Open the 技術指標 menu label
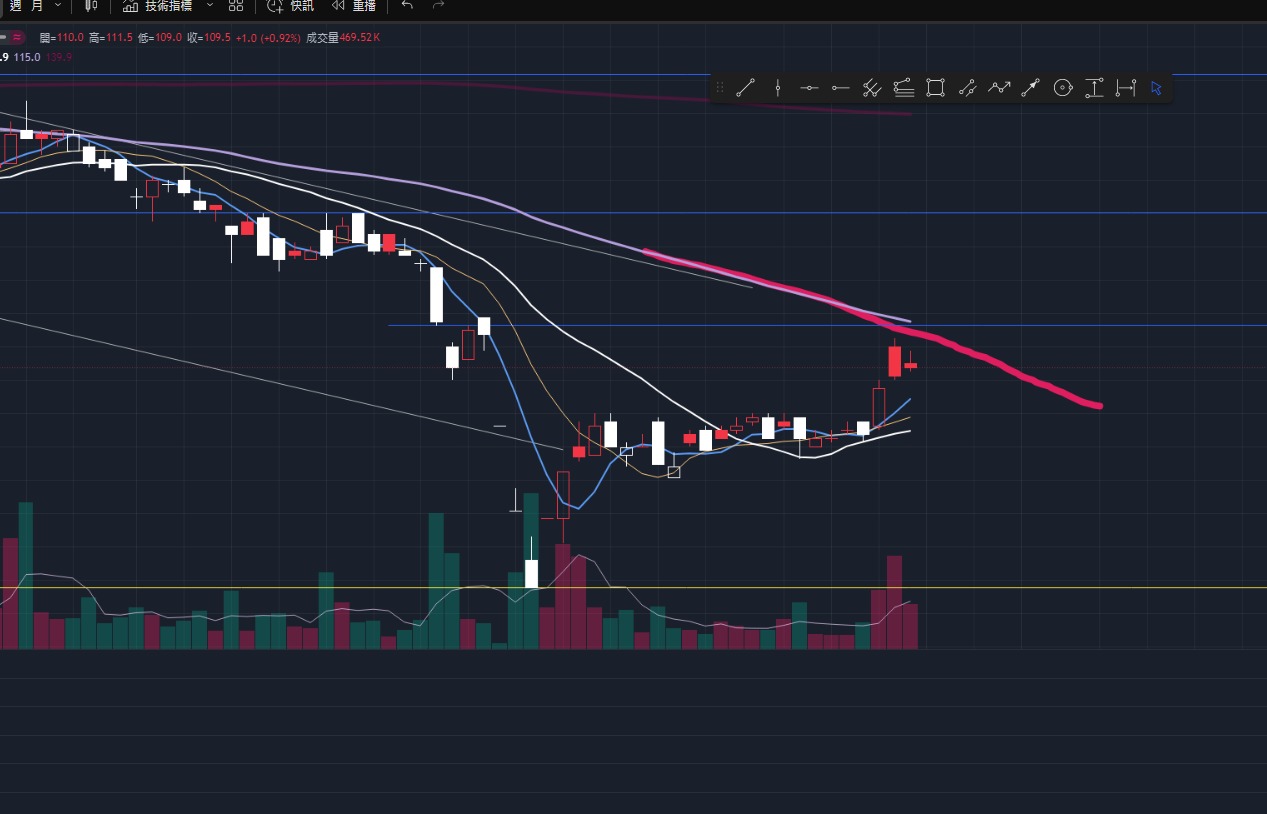This screenshot has width=1267, height=814. (168, 6)
